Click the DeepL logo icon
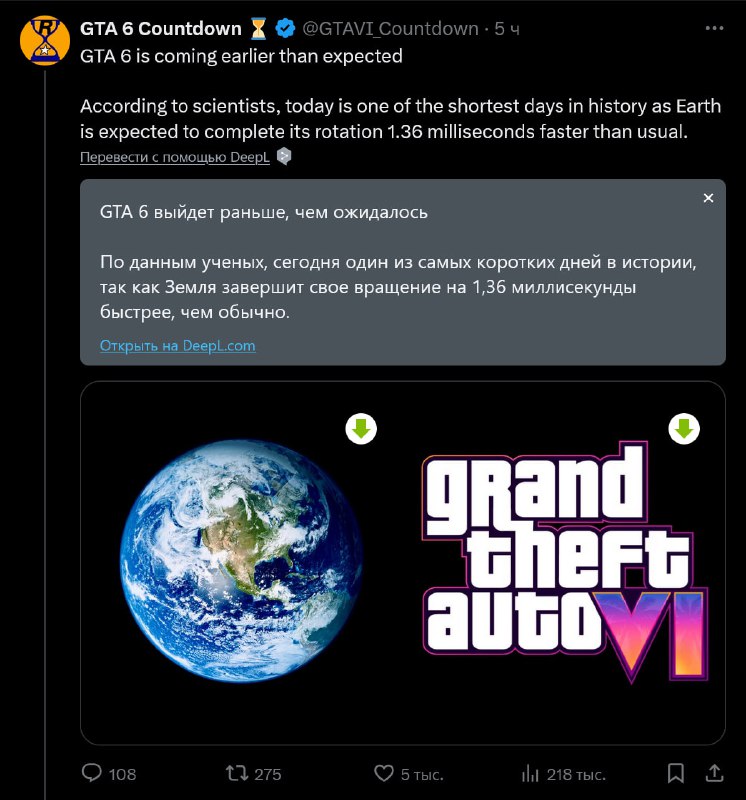 (284, 157)
